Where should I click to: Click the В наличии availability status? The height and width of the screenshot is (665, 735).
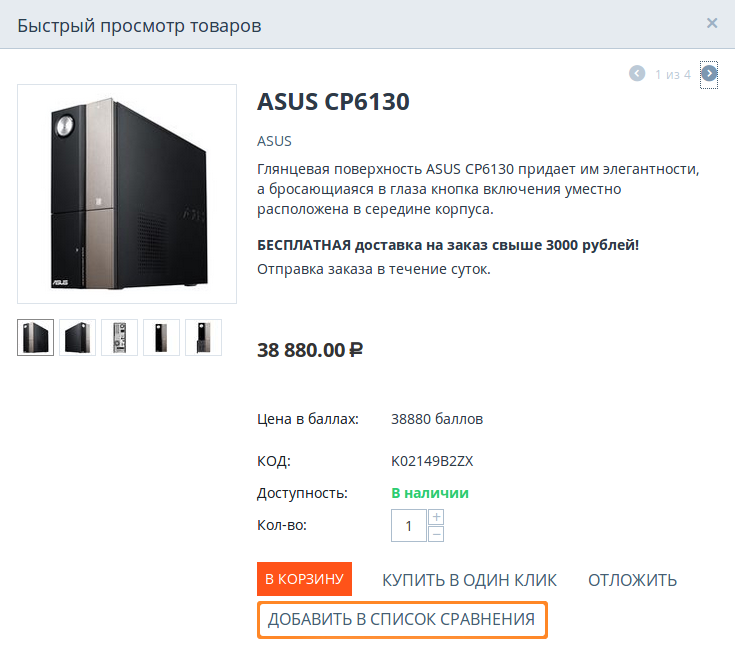pos(429,493)
